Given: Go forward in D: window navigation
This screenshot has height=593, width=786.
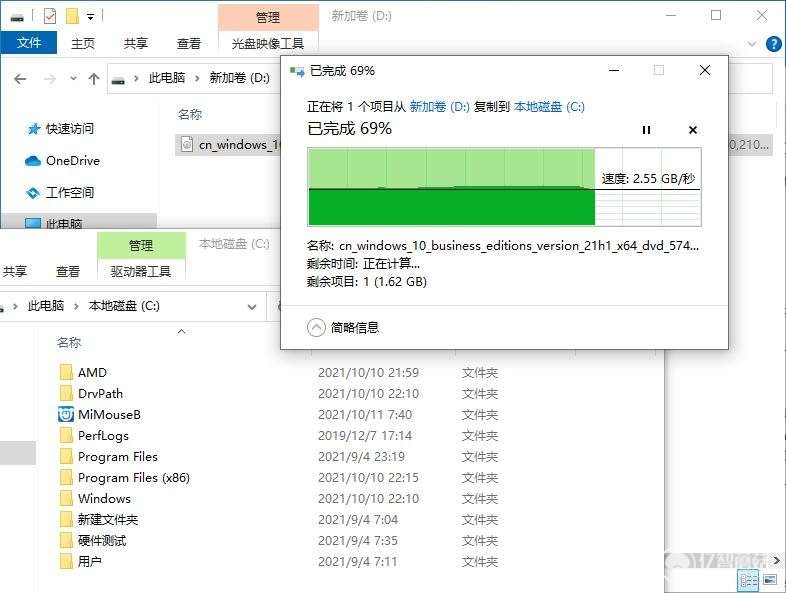Looking at the screenshot, I should click(x=50, y=79).
